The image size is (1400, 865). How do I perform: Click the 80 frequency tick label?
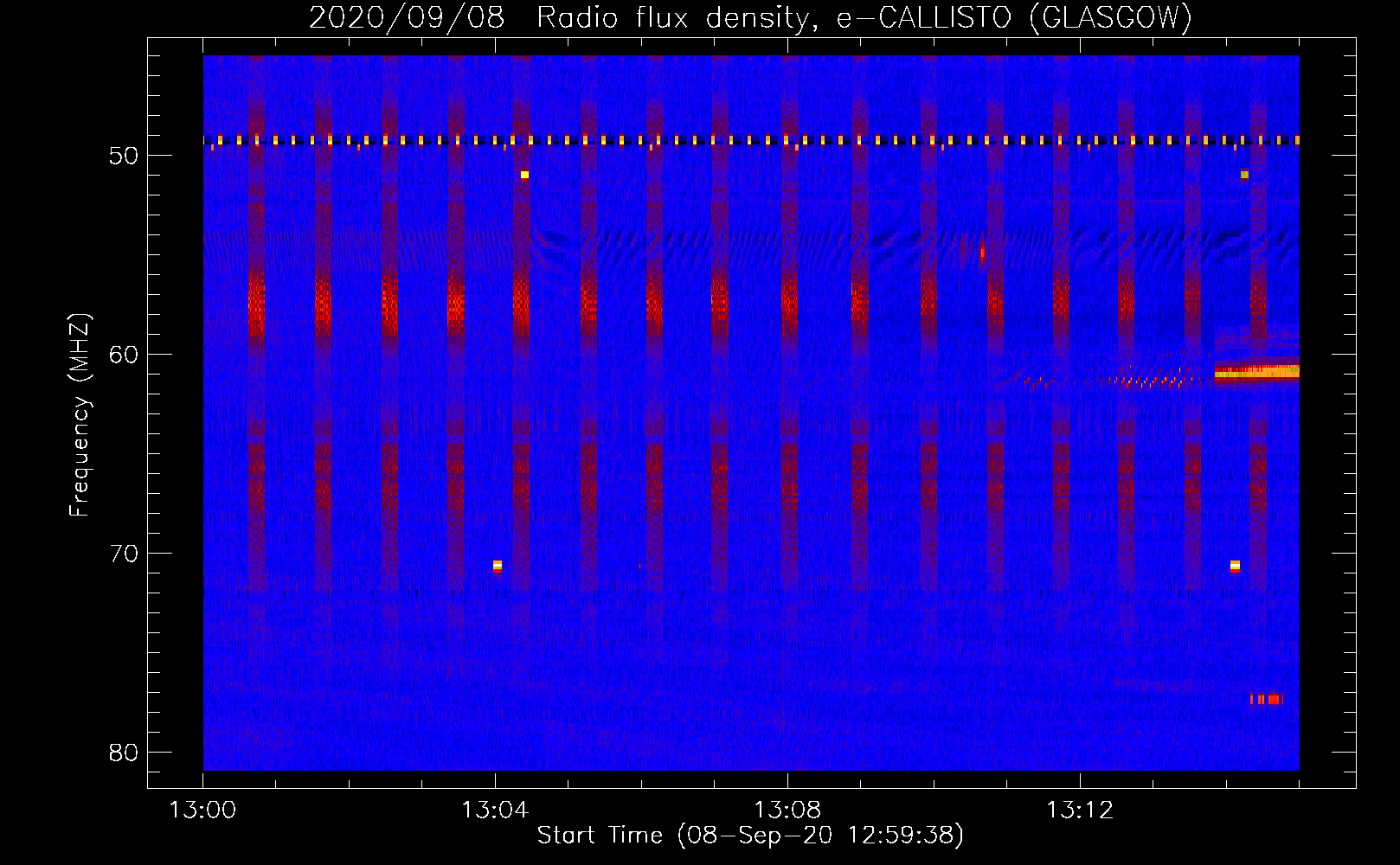(x=124, y=753)
